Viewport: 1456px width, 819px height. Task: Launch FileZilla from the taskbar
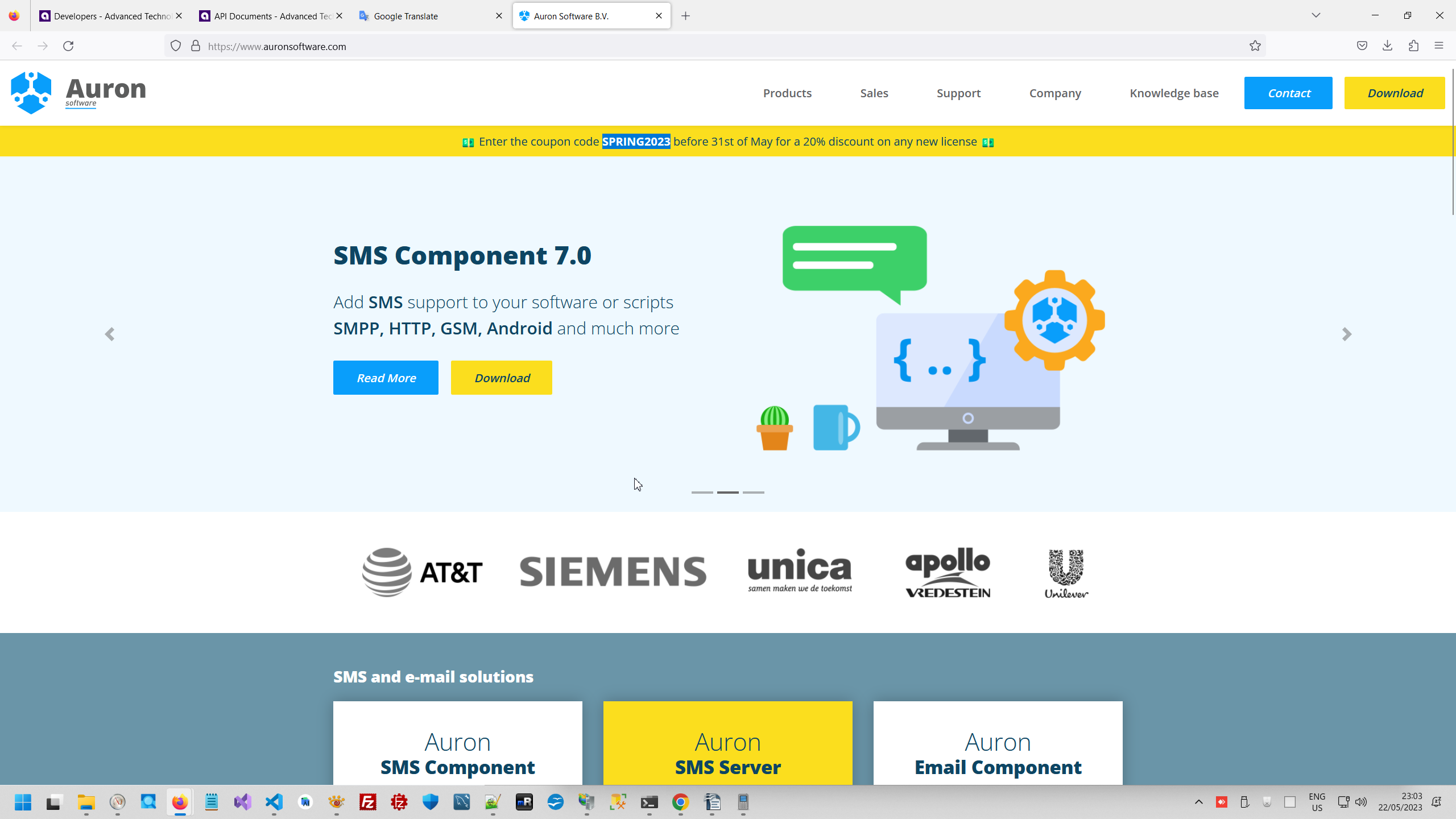368,802
